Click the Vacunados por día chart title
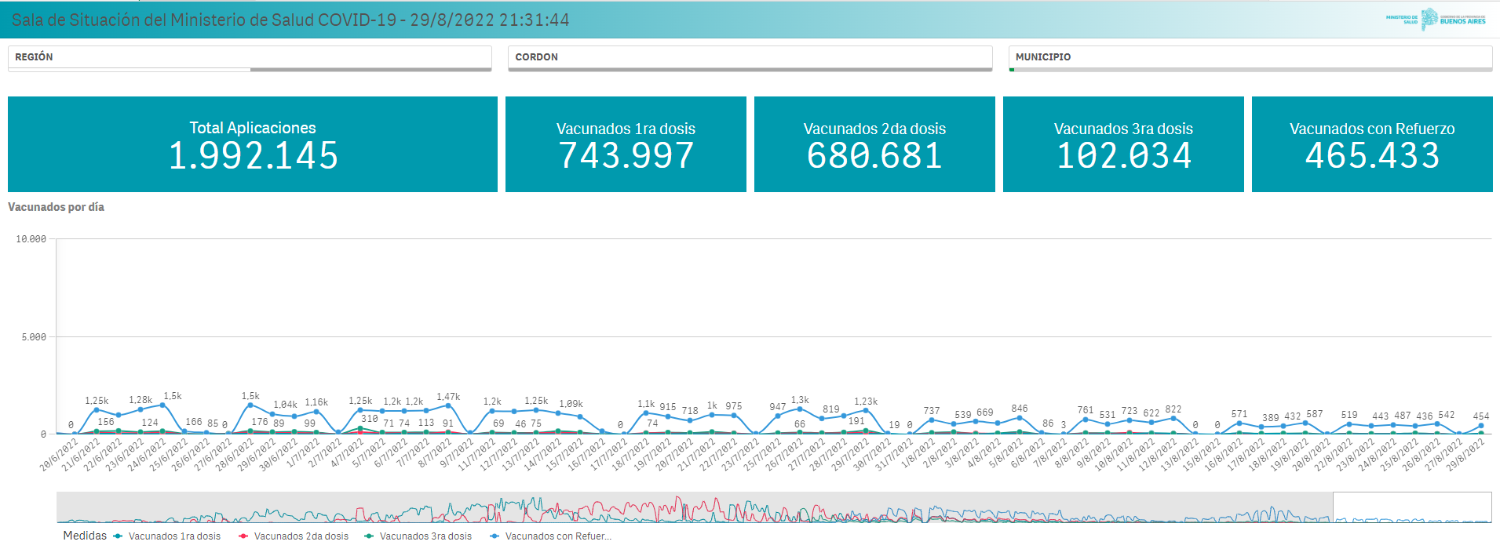 tap(56, 208)
